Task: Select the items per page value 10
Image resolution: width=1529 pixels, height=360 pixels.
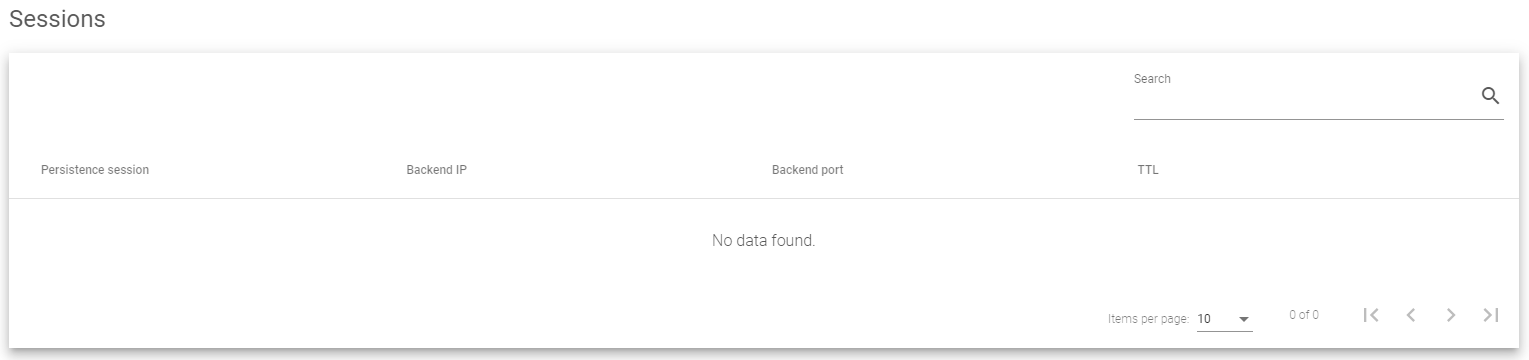Action: (x=1204, y=319)
